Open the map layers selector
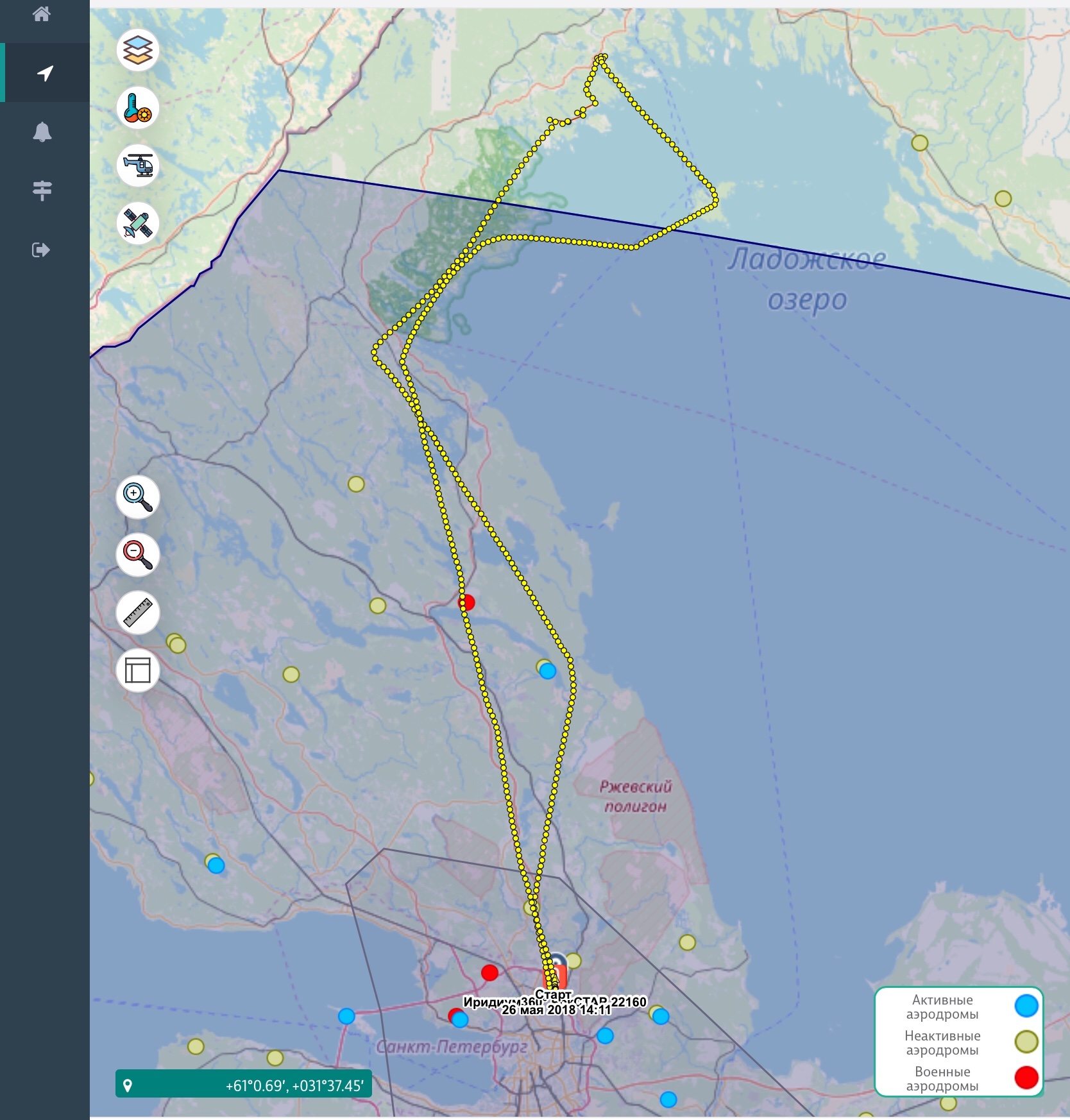 point(138,50)
